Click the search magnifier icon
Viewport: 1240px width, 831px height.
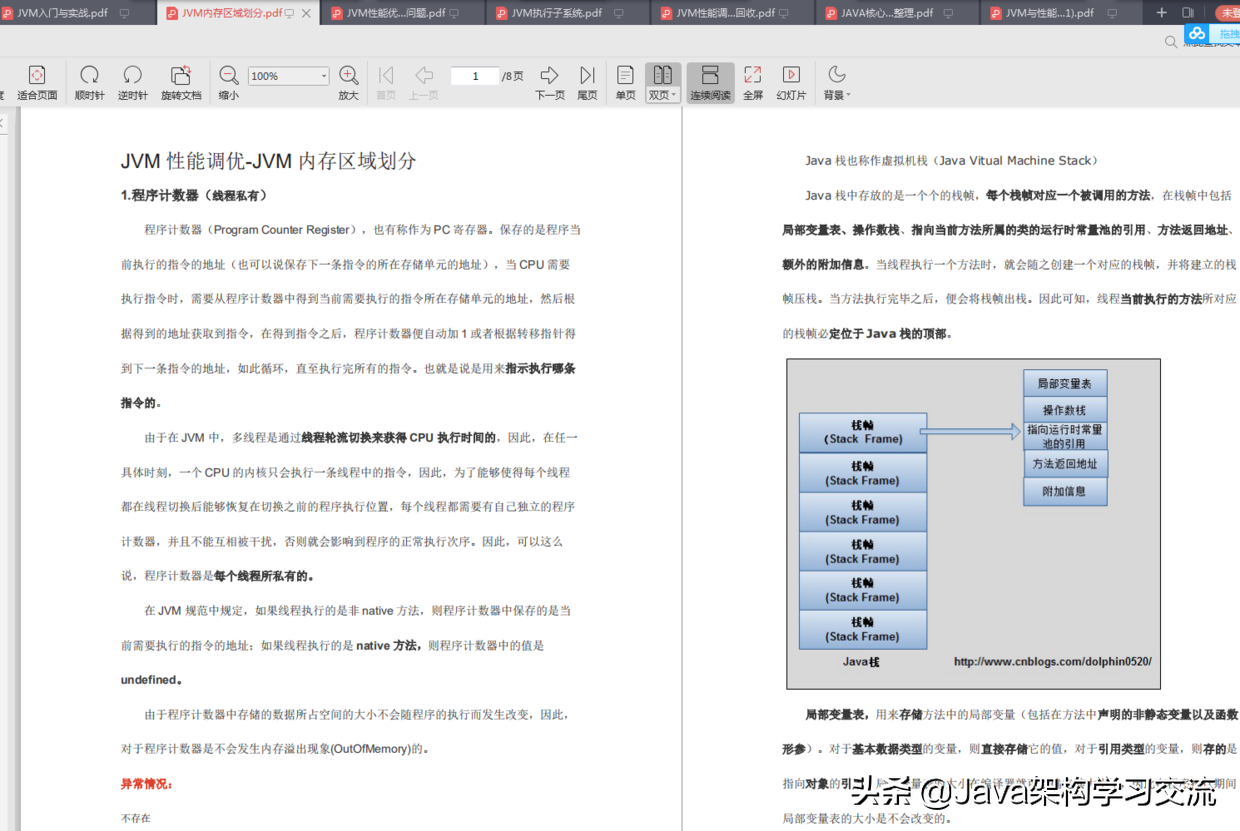click(x=1171, y=42)
